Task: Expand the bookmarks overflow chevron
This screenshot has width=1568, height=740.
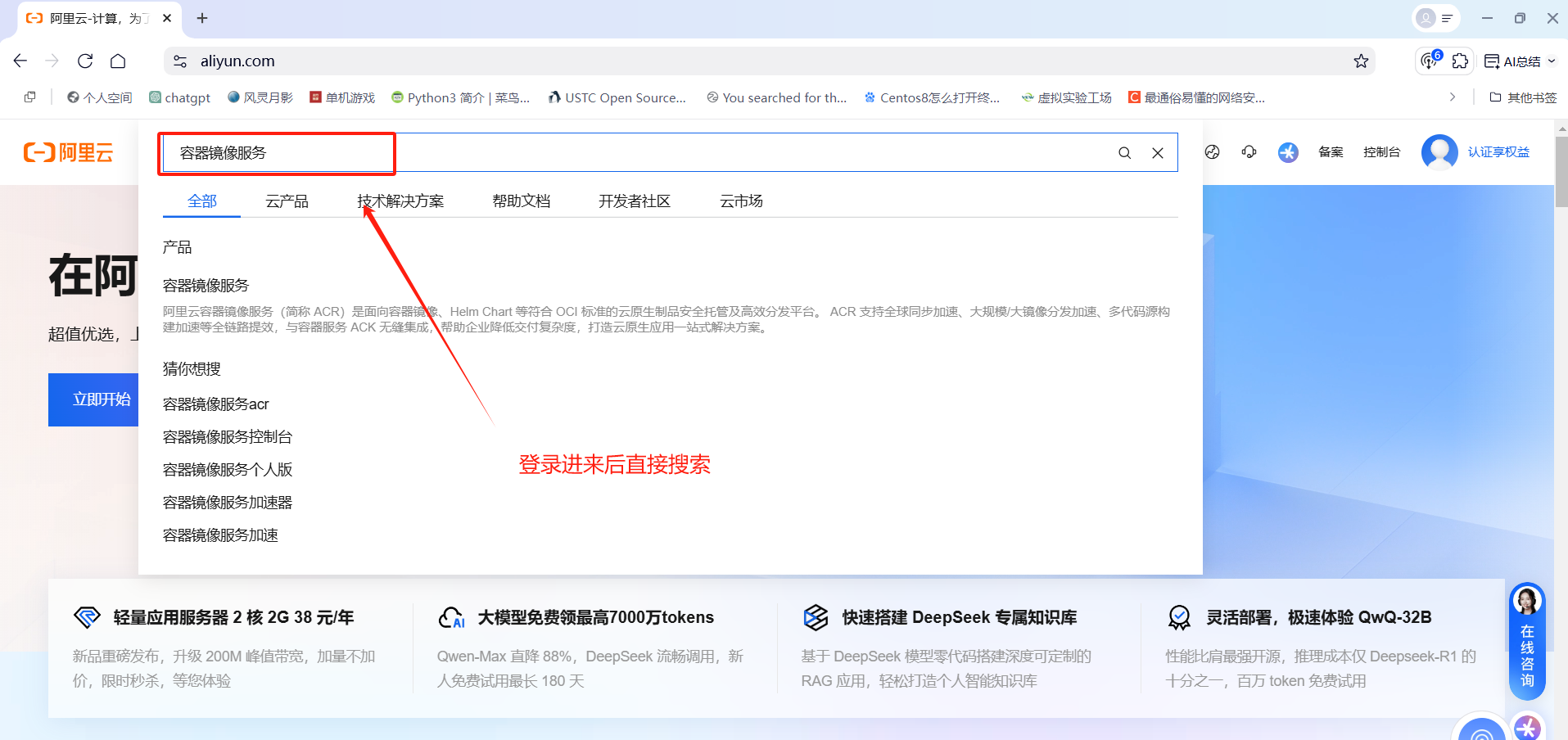Action: (x=1453, y=97)
